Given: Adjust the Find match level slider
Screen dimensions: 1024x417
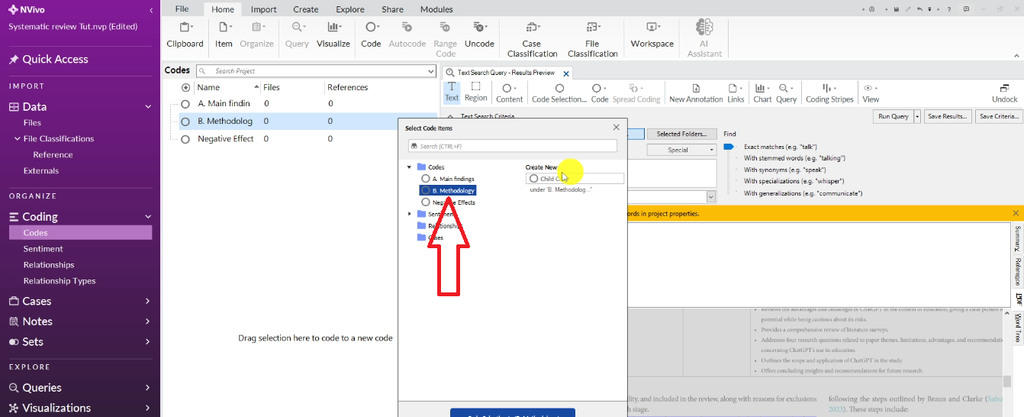Looking at the screenshot, I should [x=729, y=147].
